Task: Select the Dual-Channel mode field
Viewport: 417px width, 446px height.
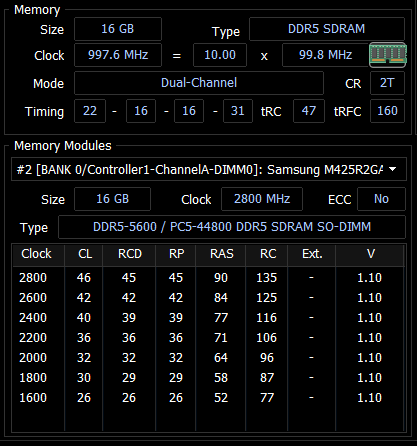Action: [199, 83]
